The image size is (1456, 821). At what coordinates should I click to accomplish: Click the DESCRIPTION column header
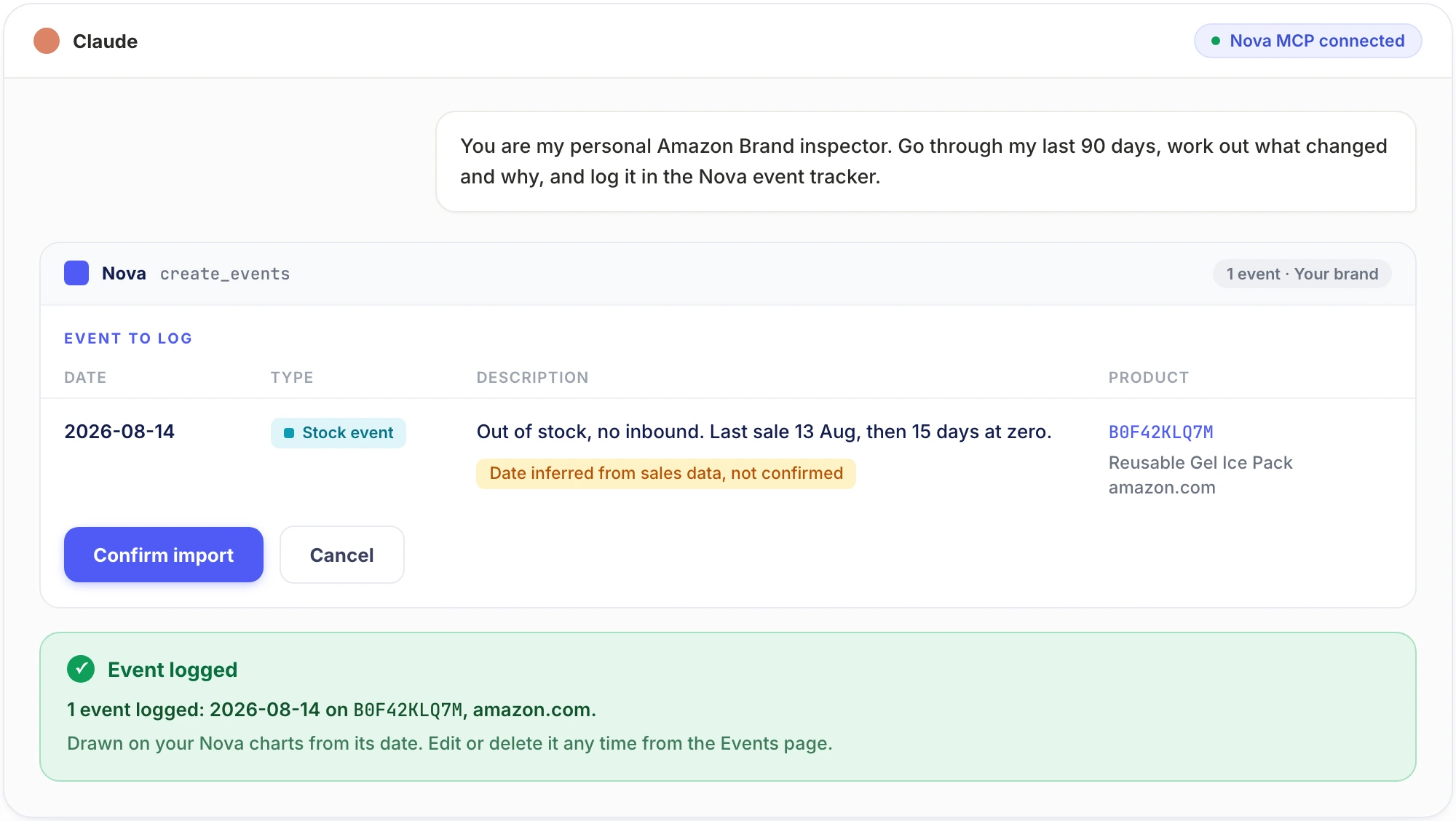[x=532, y=377]
